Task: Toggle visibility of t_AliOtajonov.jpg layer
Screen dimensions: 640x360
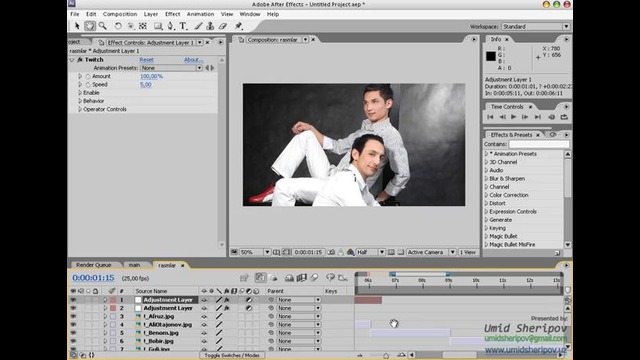Action: [x=73, y=324]
